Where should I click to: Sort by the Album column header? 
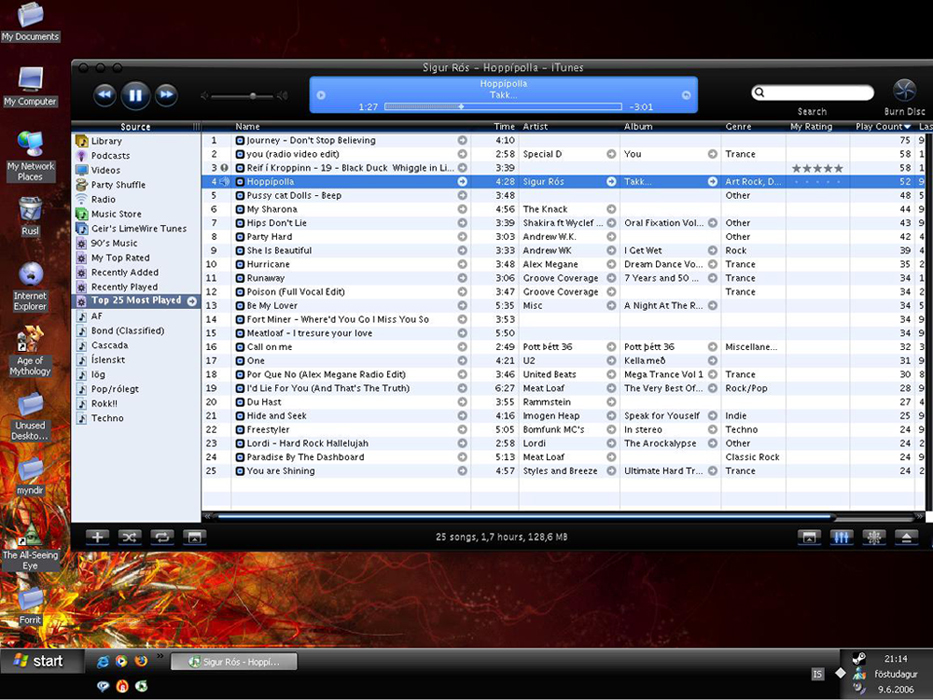(671, 127)
